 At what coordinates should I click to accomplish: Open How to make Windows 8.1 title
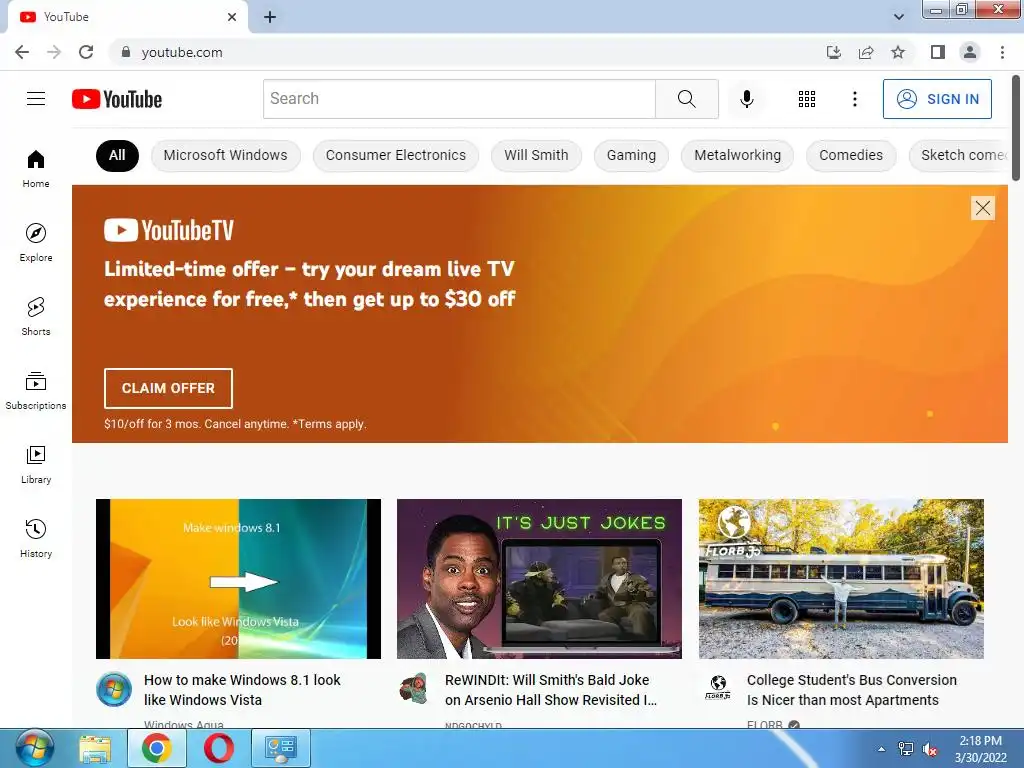[x=242, y=690]
